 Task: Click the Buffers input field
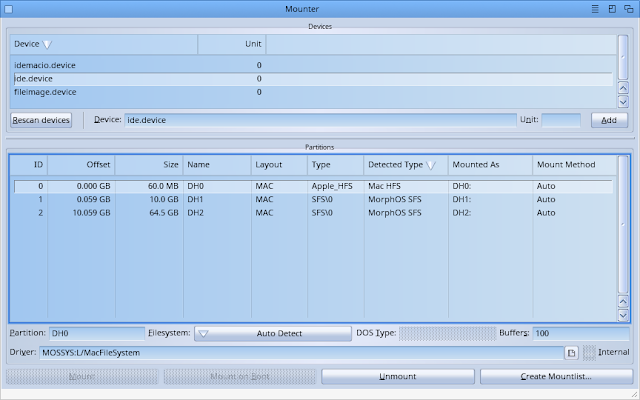coord(581,333)
